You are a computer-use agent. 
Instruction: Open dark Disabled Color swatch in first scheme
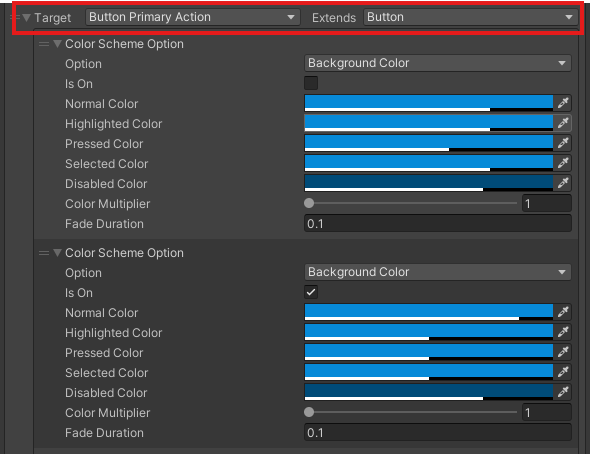(429, 183)
